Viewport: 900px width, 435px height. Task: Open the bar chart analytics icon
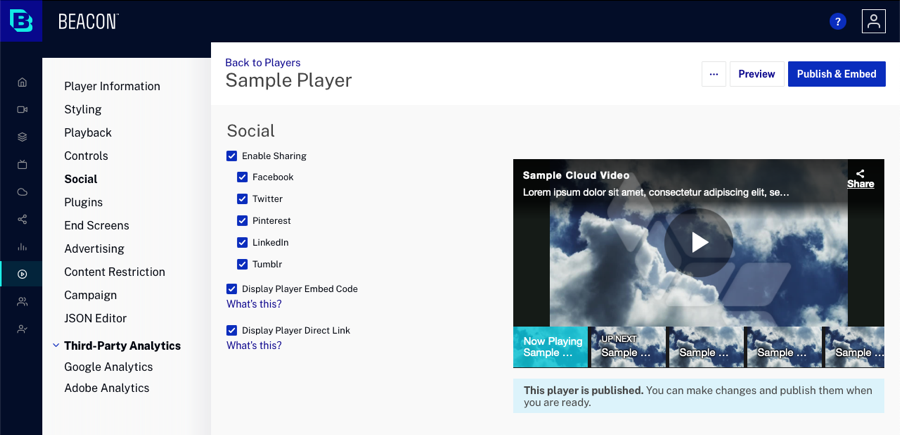(22, 247)
